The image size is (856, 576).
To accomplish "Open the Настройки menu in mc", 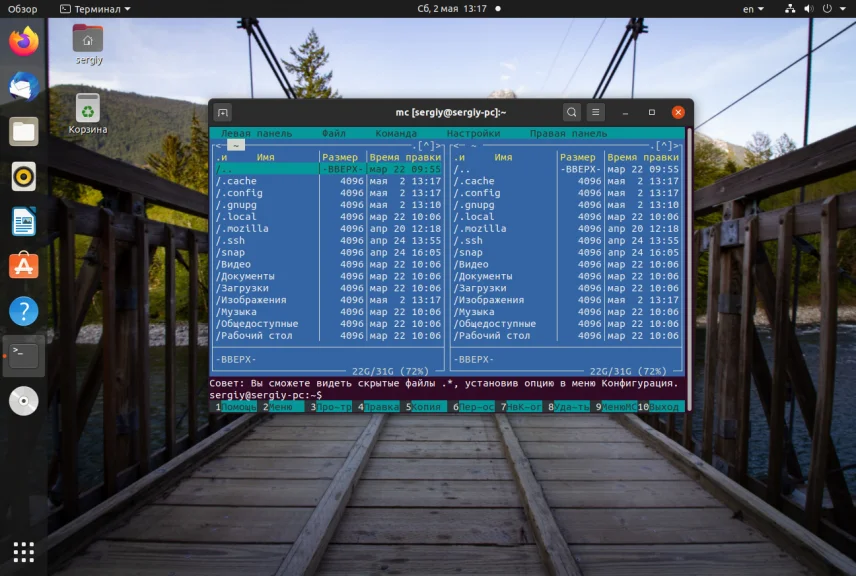I will 473,133.
